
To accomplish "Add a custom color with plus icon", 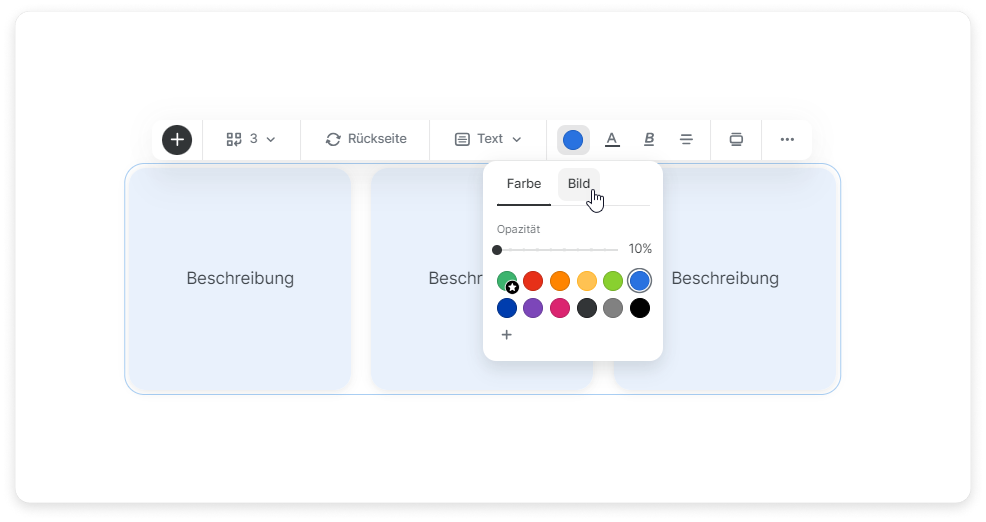I will (x=507, y=335).
